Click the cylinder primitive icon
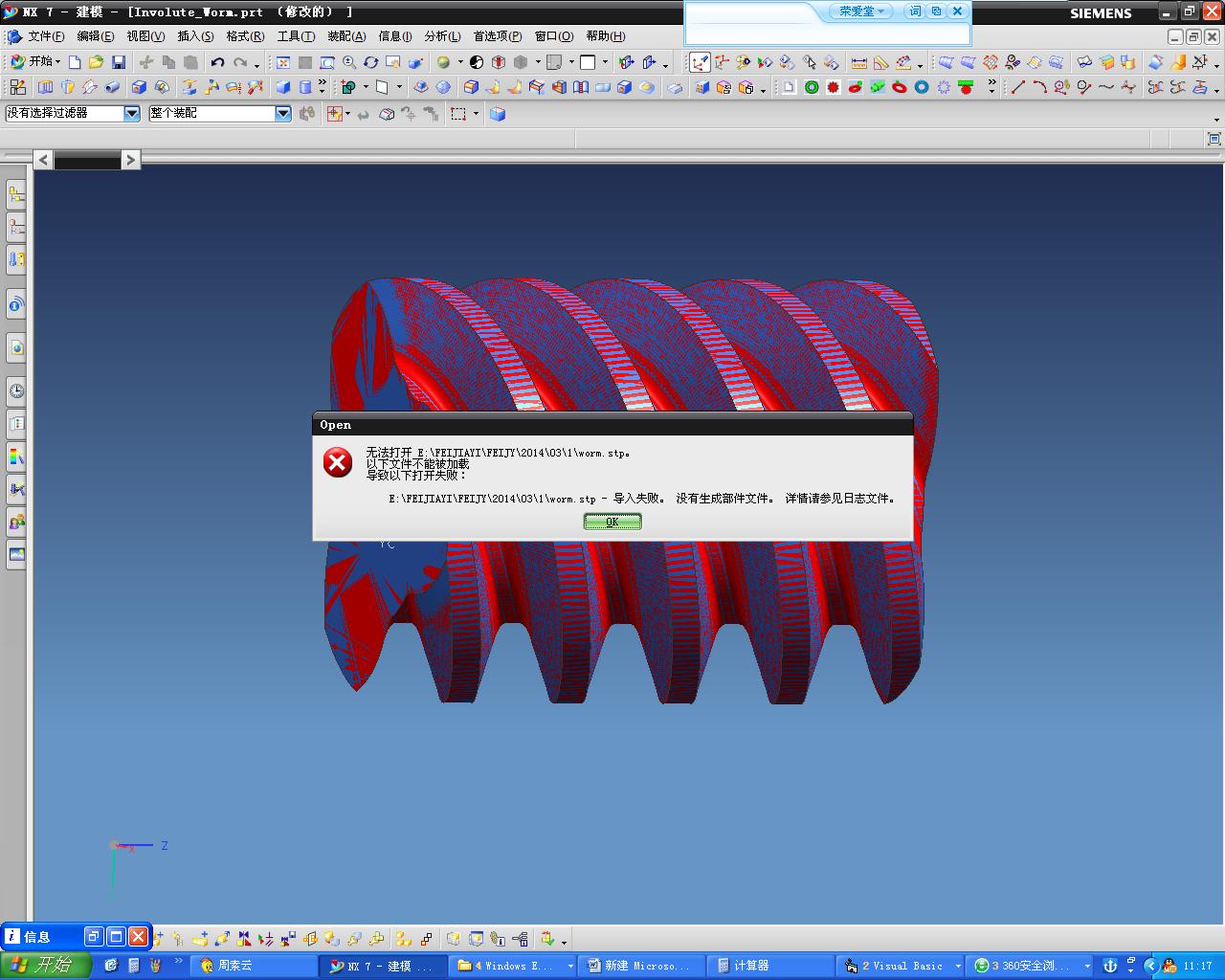 [x=305, y=87]
